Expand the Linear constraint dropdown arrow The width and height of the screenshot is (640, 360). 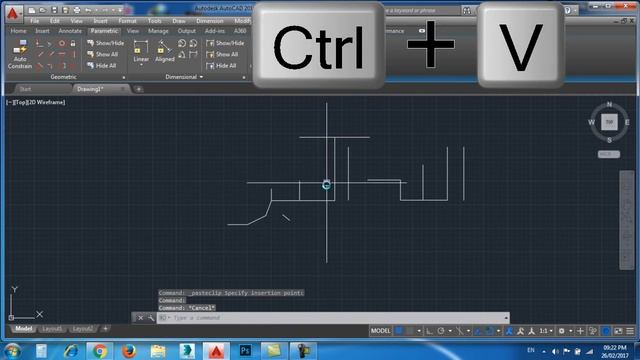click(141, 65)
